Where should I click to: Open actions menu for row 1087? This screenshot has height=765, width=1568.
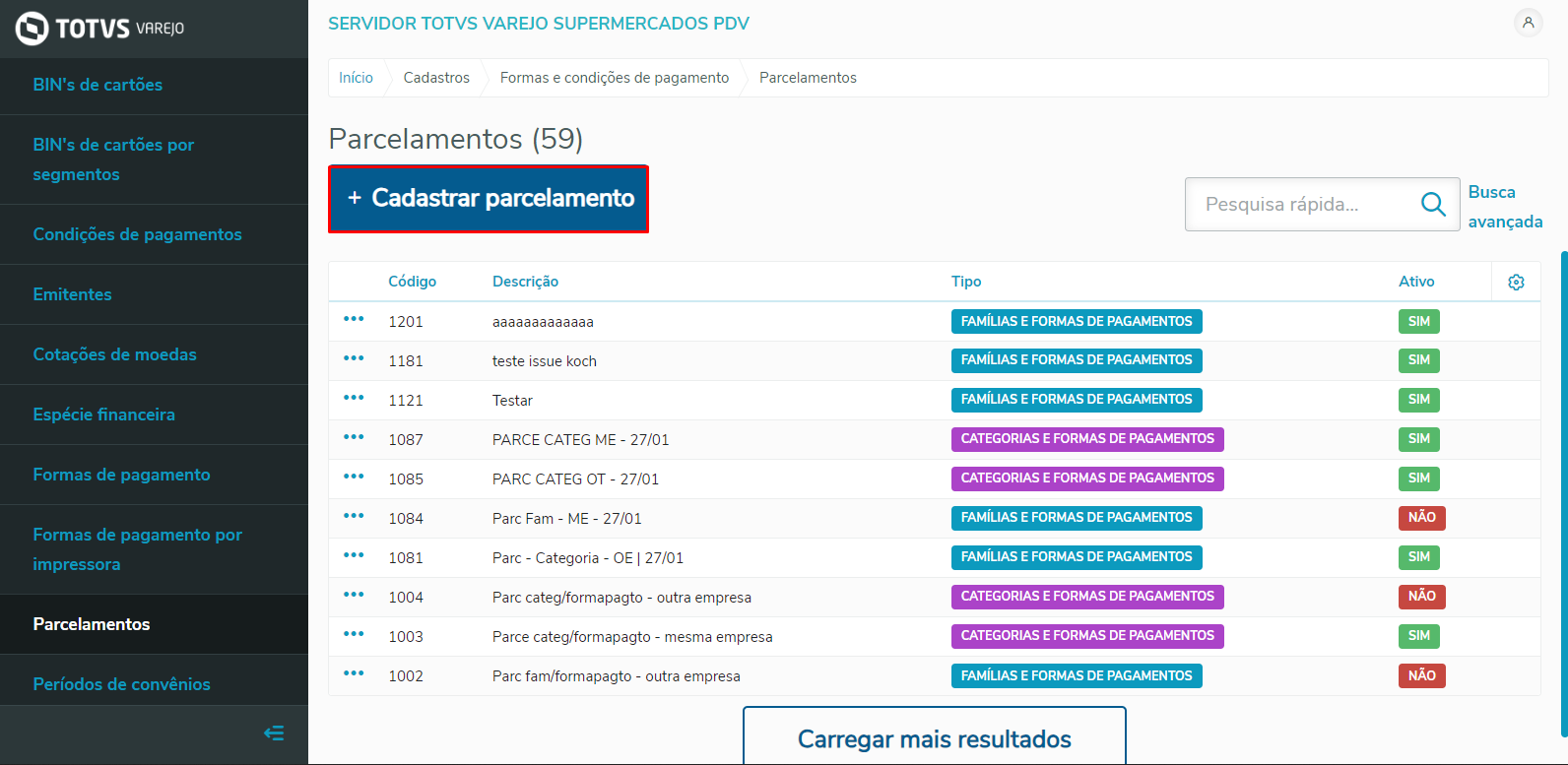pos(354,437)
